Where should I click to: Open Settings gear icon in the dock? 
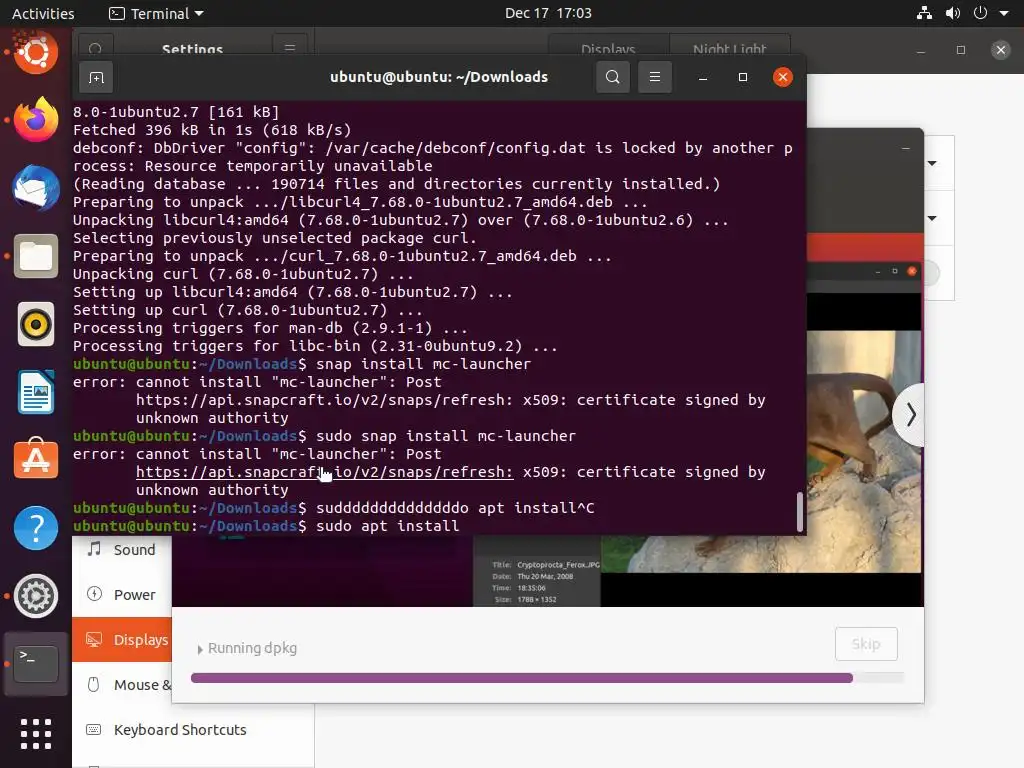tap(36, 596)
